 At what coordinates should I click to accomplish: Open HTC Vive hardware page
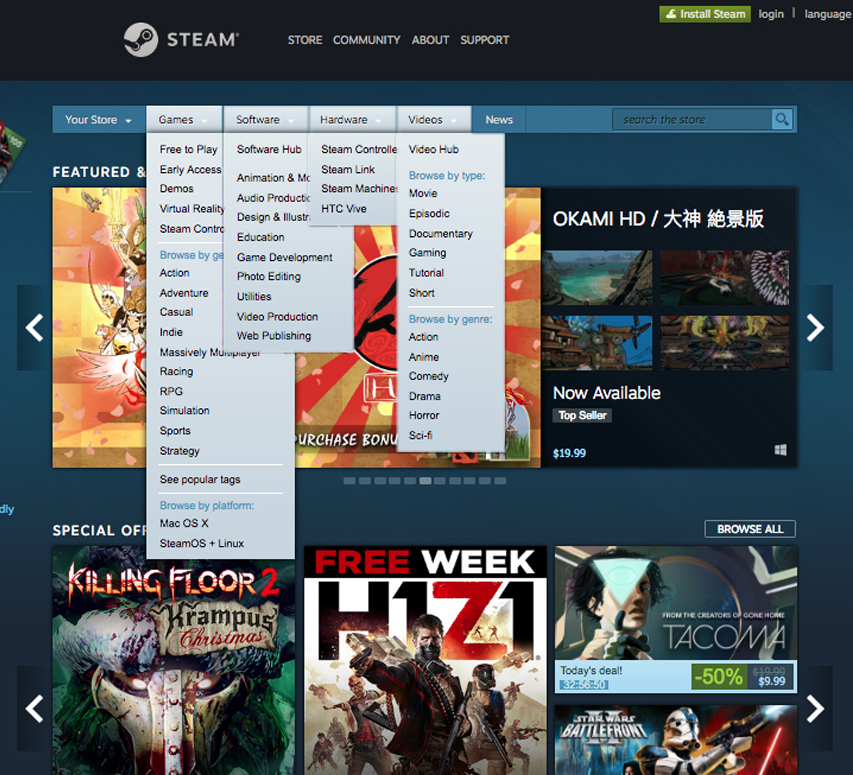[x=344, y=208]
